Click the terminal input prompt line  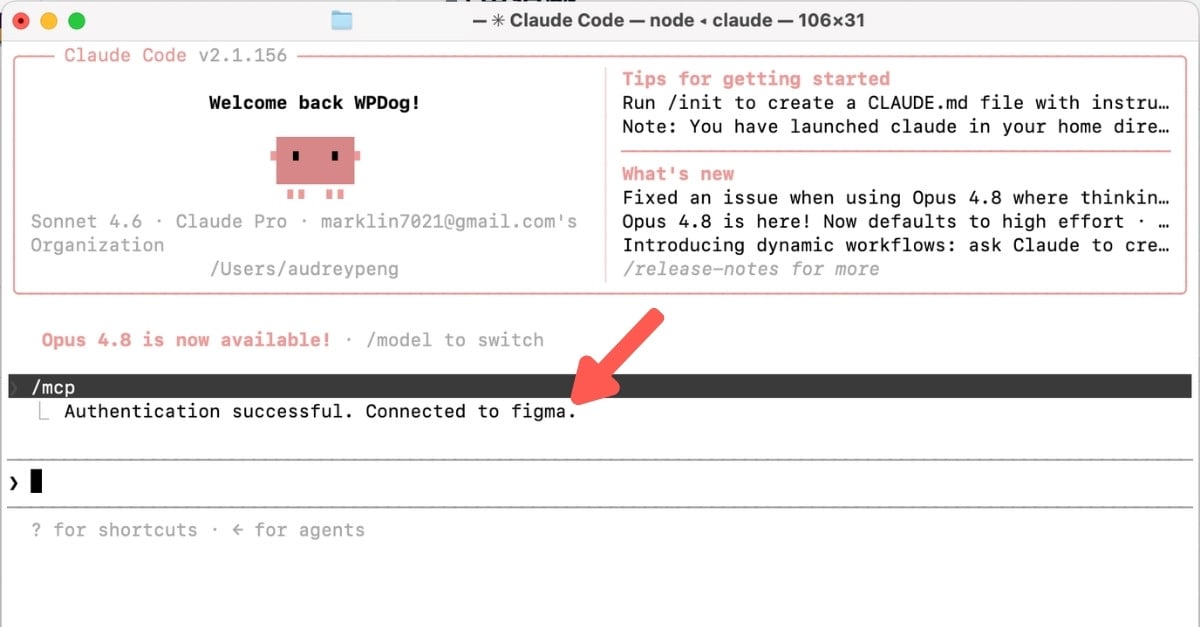(x=600, y=483)
